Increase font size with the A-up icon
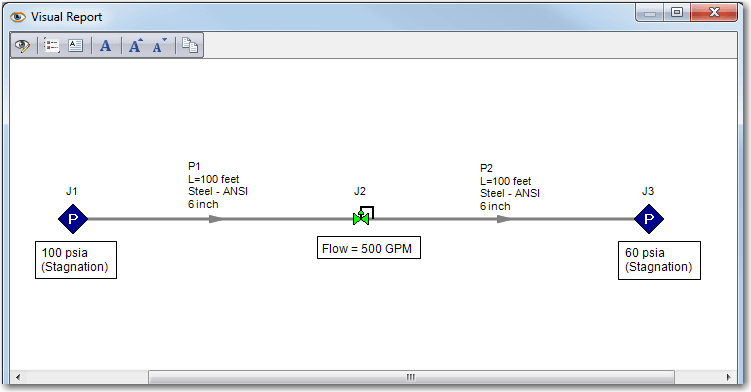 [136, 46]
